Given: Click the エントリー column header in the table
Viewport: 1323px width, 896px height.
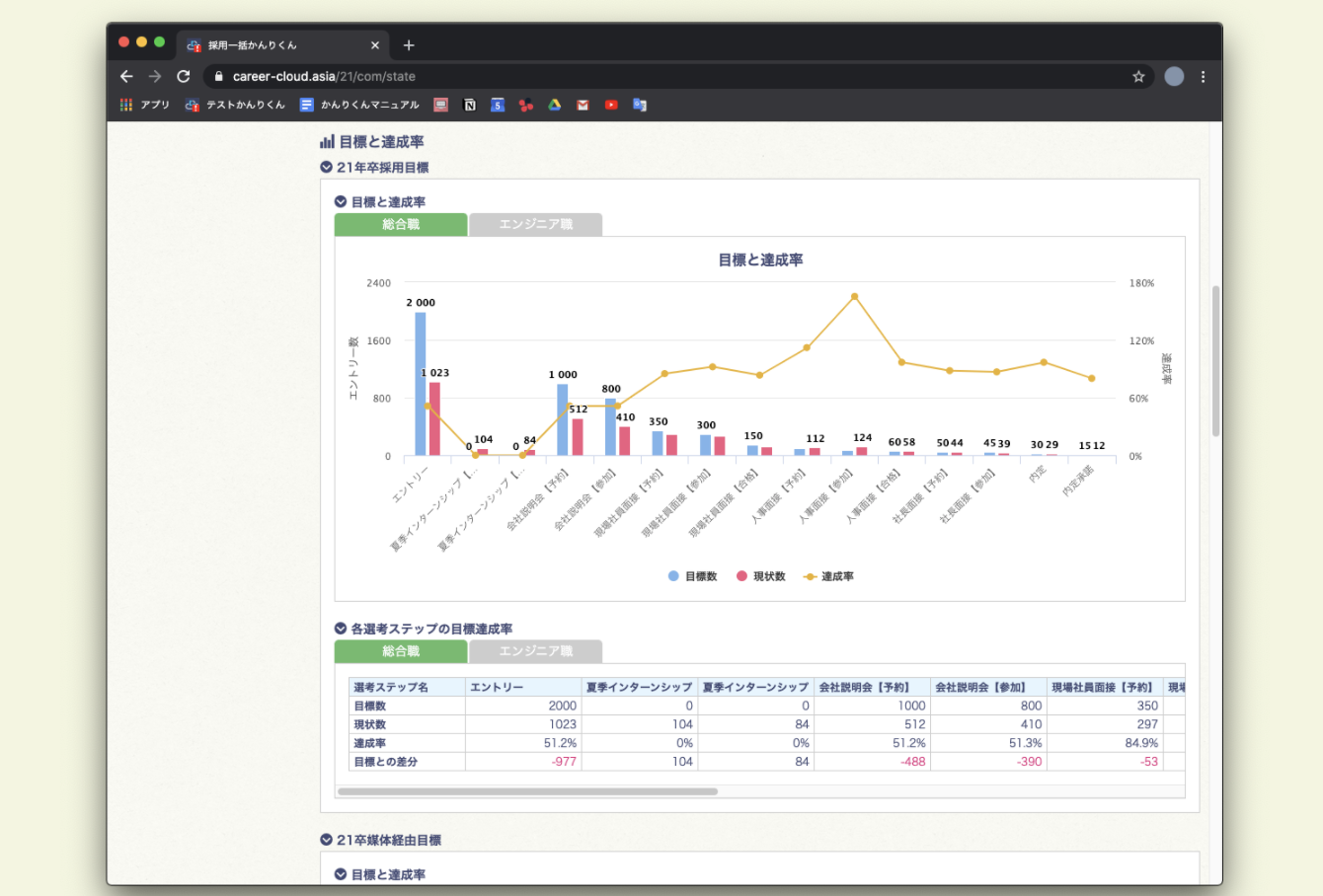Looking at the screenshot, I should pyautogui.click(x=523, y=687).
